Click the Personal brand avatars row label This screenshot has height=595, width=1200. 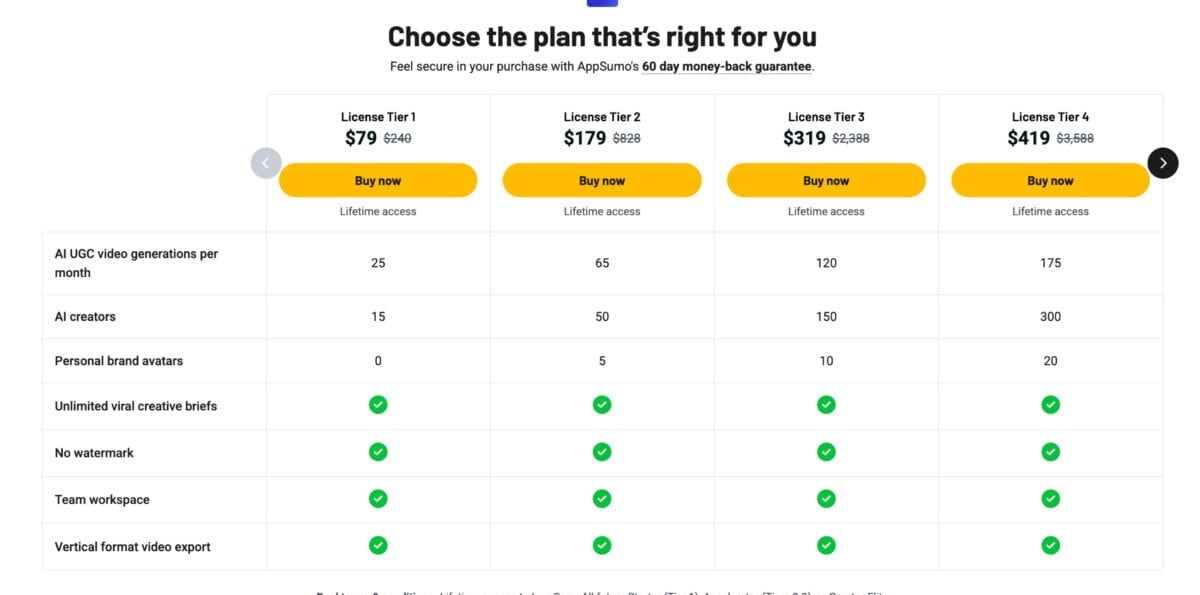[119, 361]
